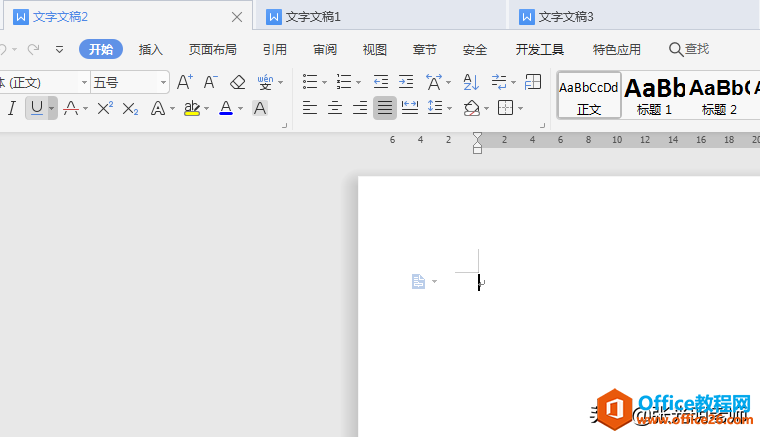Open the 插入 ribbon tab
The image size is (760, 437).
151,49
